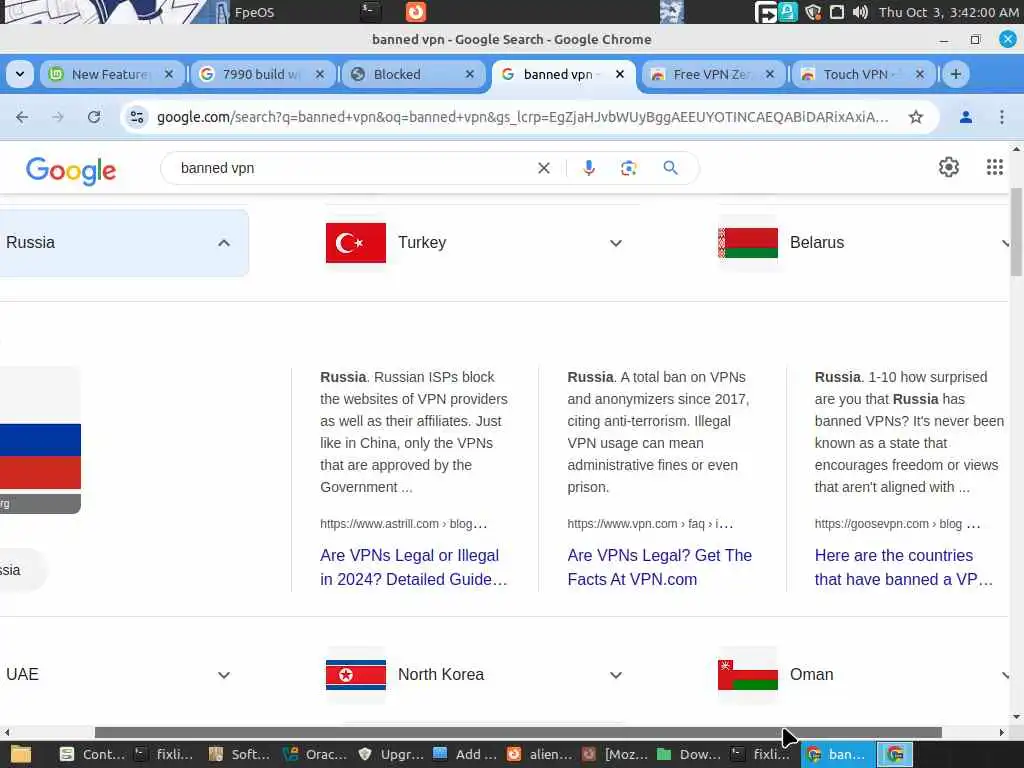
Task: Expand the Turkey section
Action: [615, 243]
